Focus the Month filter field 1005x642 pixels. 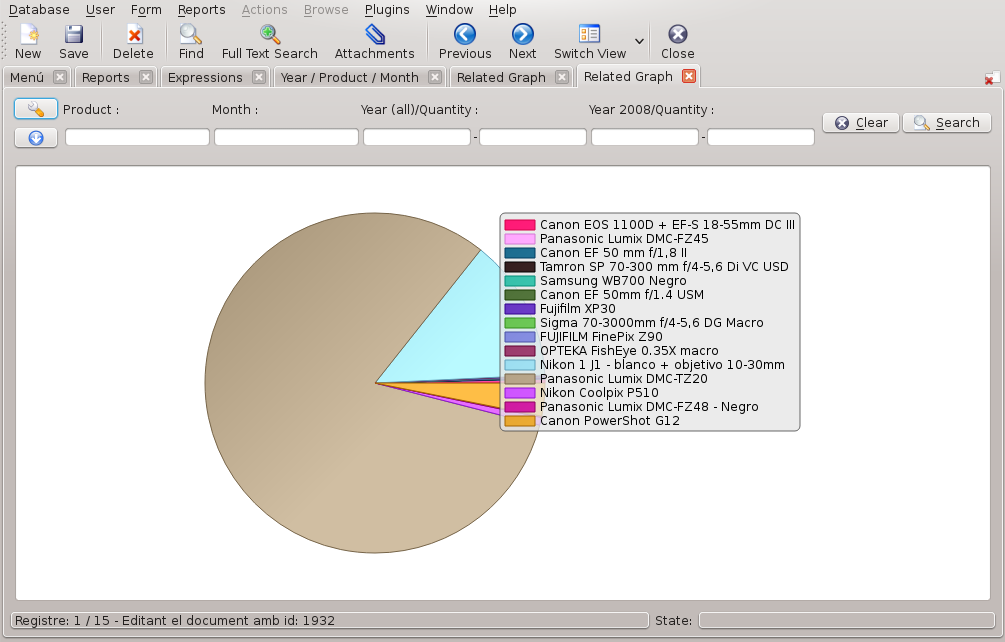[x=287, y=137]
